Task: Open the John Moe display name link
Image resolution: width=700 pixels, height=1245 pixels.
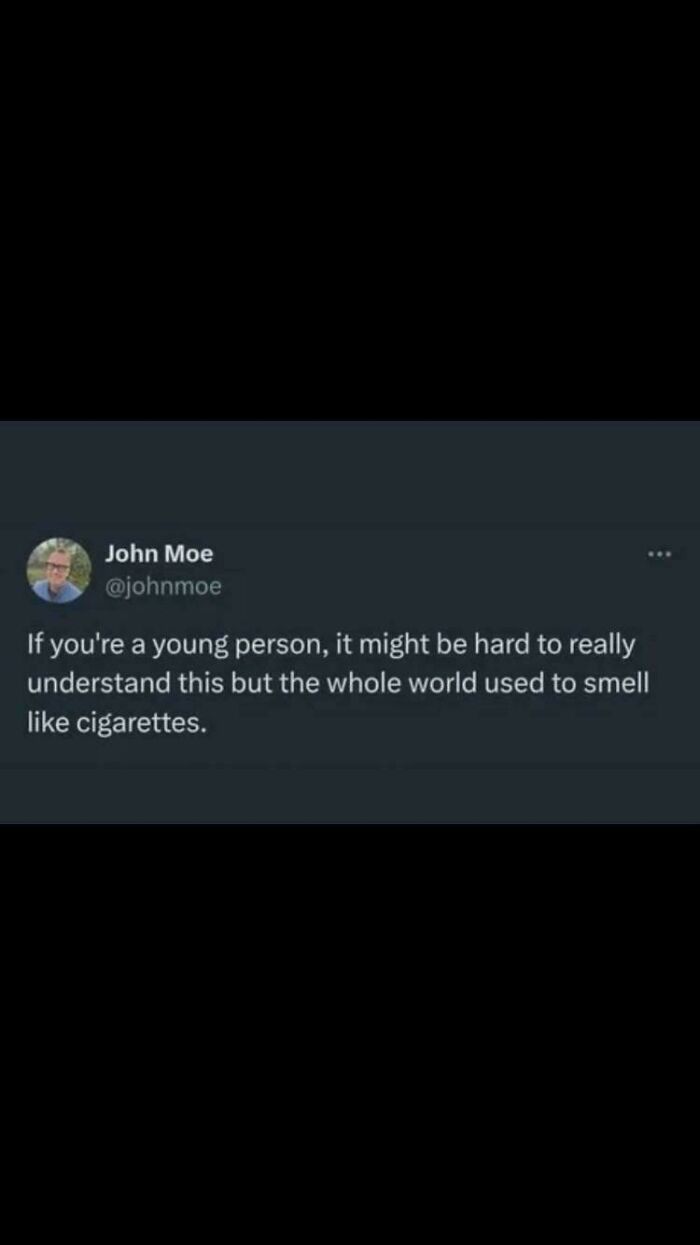Action: tap(159, 553)
